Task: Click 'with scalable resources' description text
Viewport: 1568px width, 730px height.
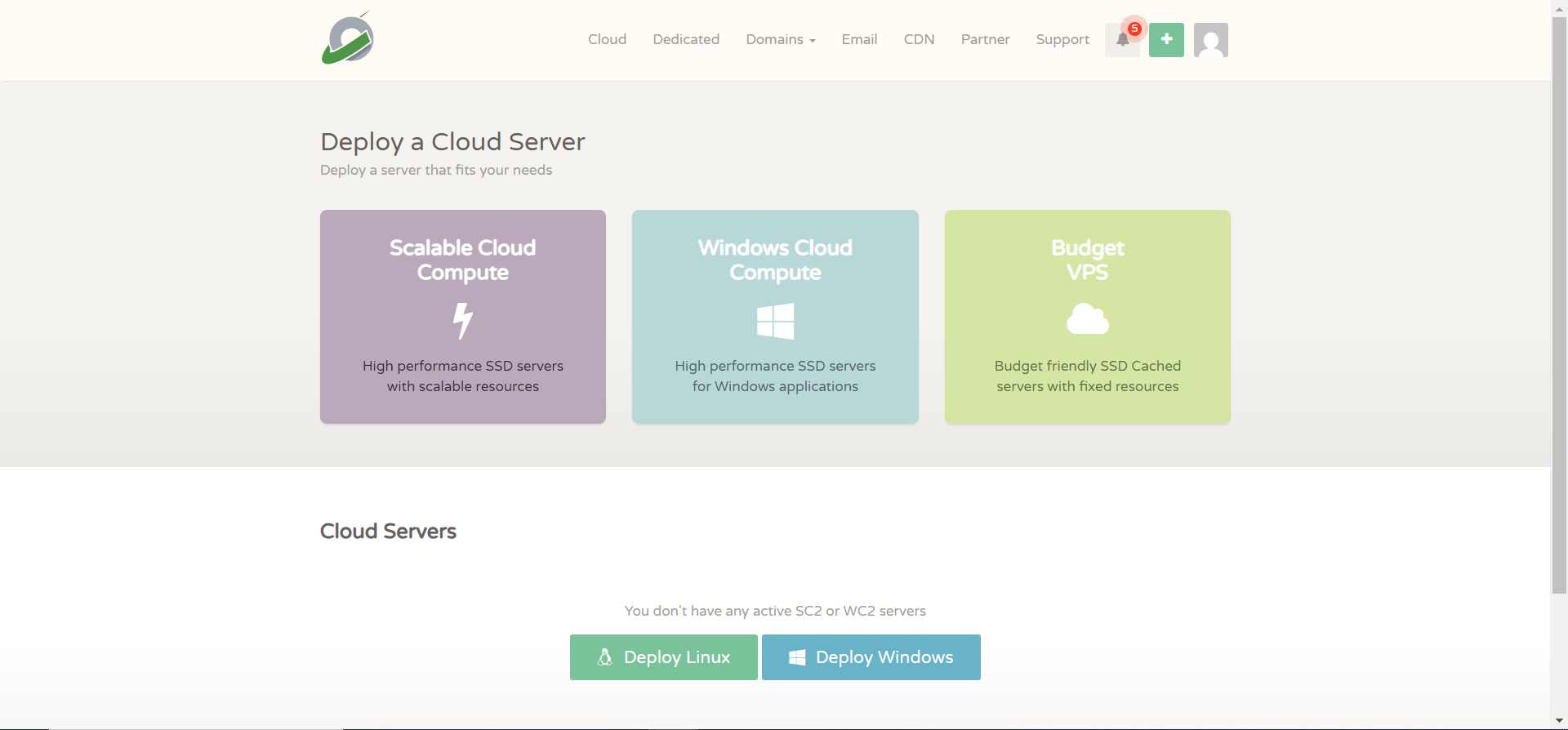Action: tap(463, 386)
